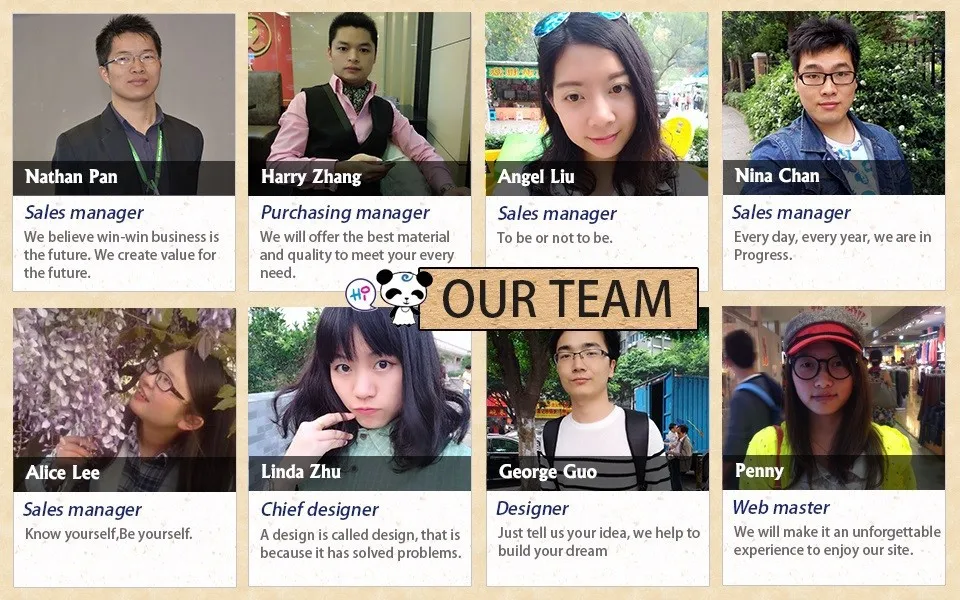This screenshot has height=600, width=960.
Task: View Alice Lee's photo with the wisteria flowers
Action: click(124, 400)
